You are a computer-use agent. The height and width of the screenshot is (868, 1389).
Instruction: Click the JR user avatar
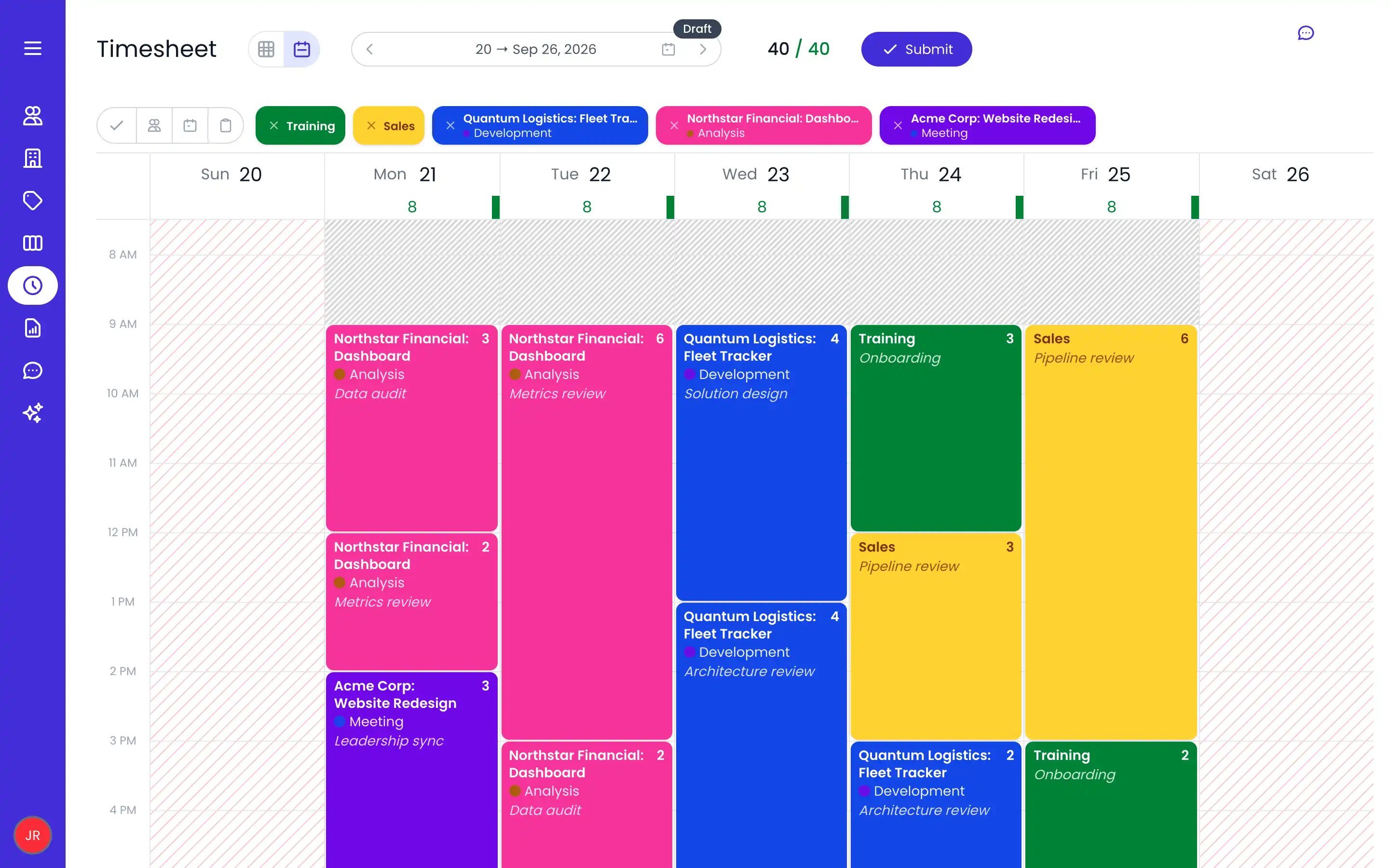tap(33, 835)
